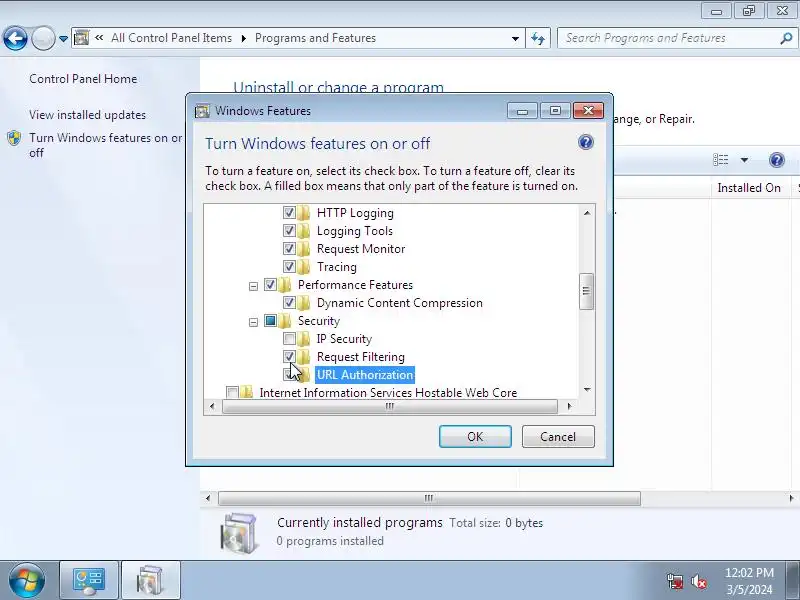Click the programs list horizontal scrollbar thumb
This screenshot has height=600, width=800.
tap(429, 498)
